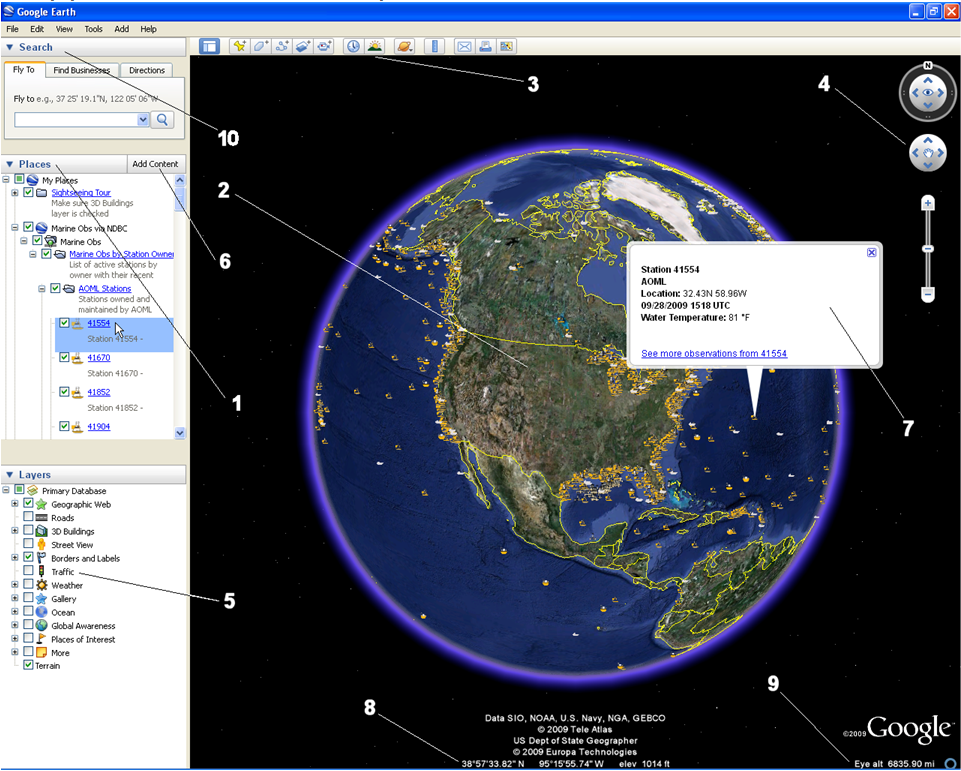The width and height of the screenshot is (961, 771).
Task: Enable the Roads layer checkbox
Action: [x=28, y=518]
